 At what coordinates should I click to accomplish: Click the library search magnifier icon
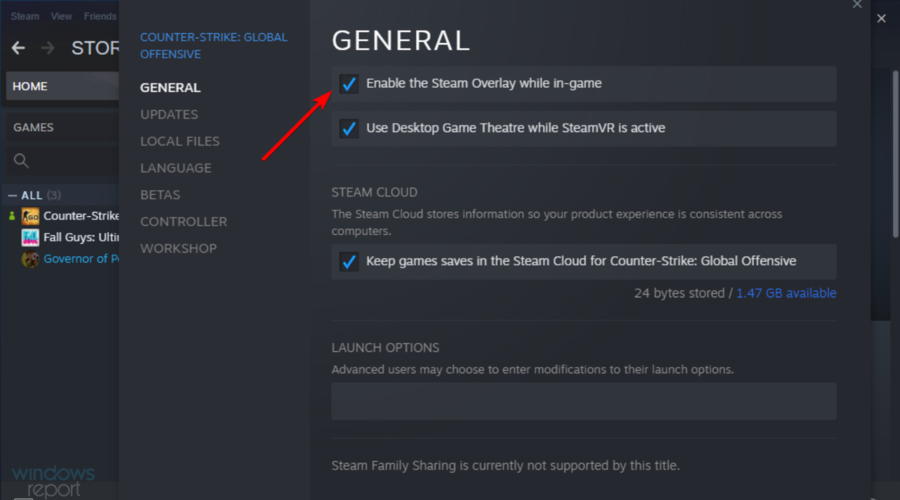coord(21,161)
